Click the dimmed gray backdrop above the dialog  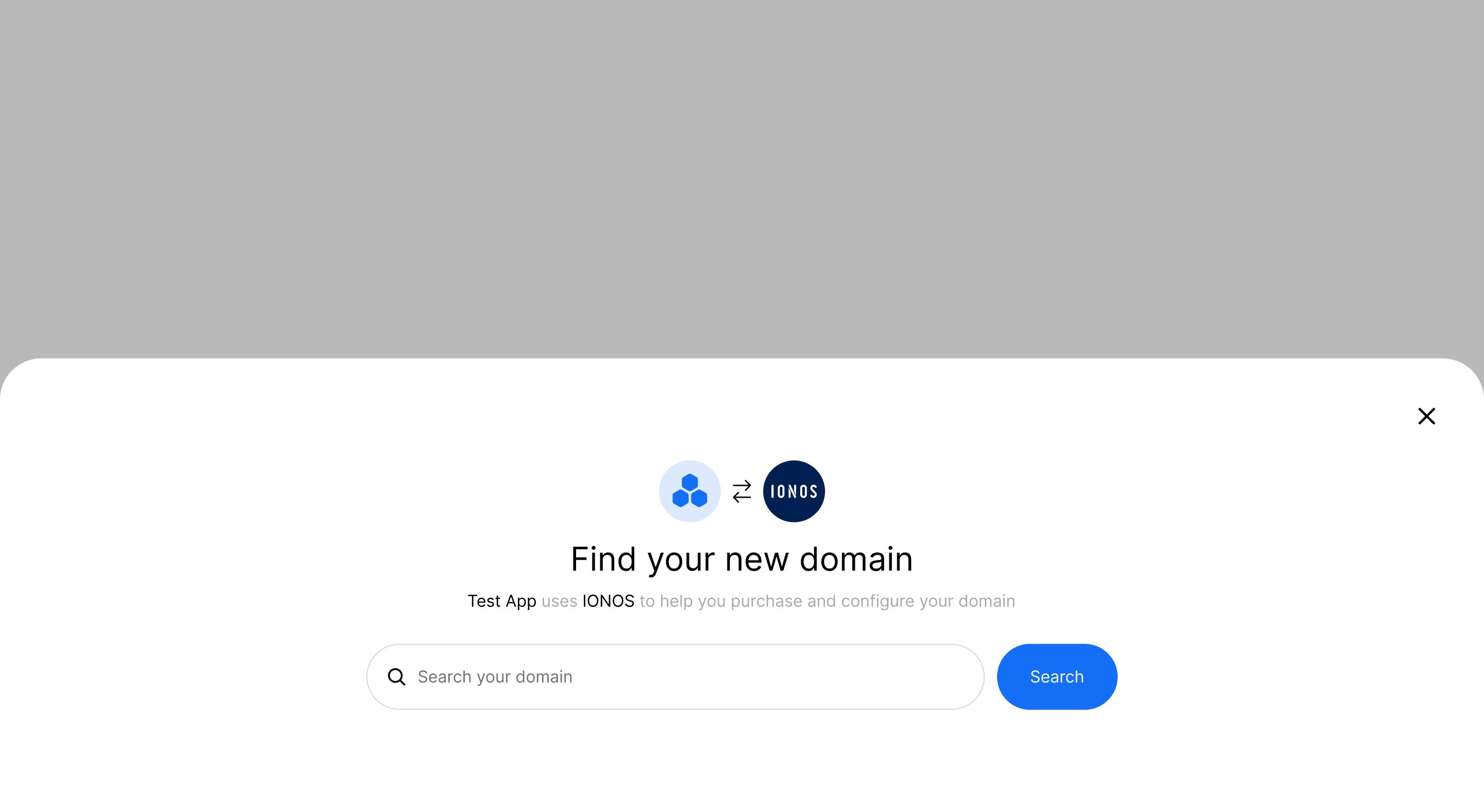coord(742,173)
